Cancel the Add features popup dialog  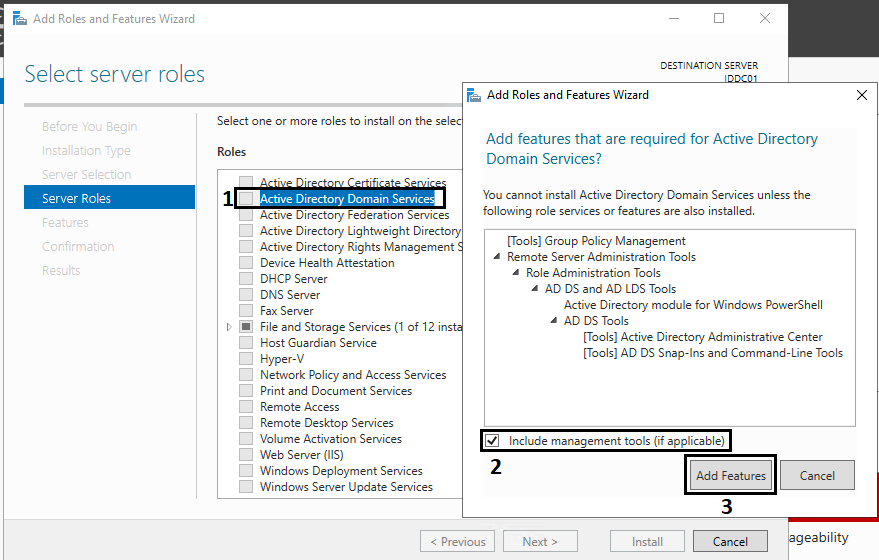click(817, 475)
